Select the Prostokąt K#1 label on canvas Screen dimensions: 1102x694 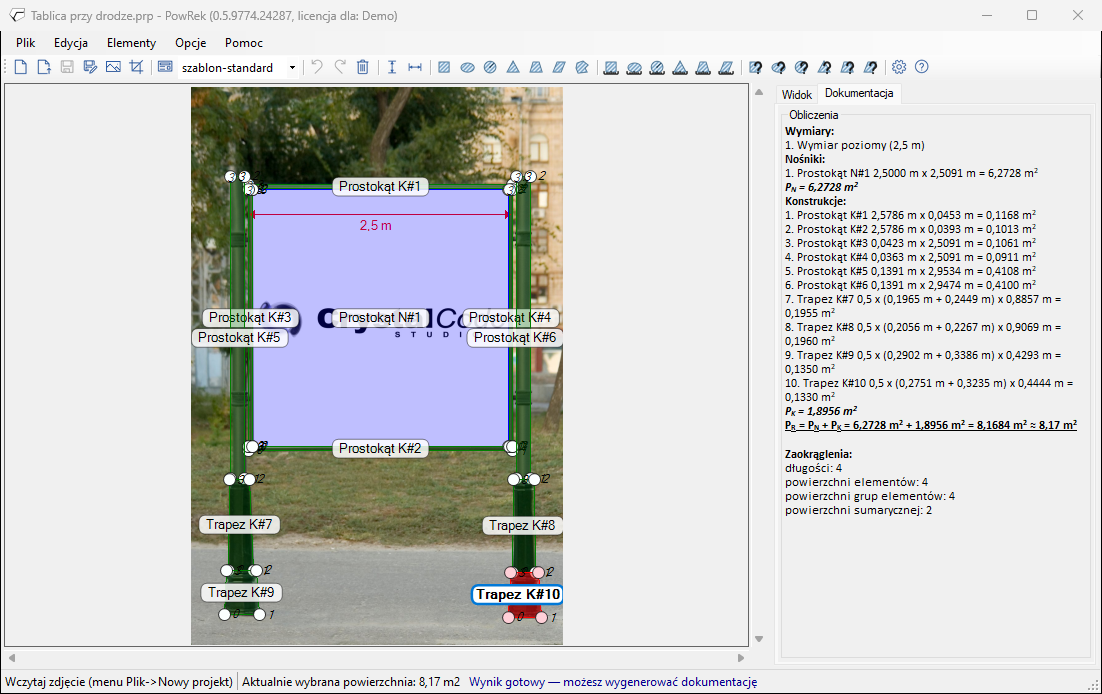click(x=380, y=186)
